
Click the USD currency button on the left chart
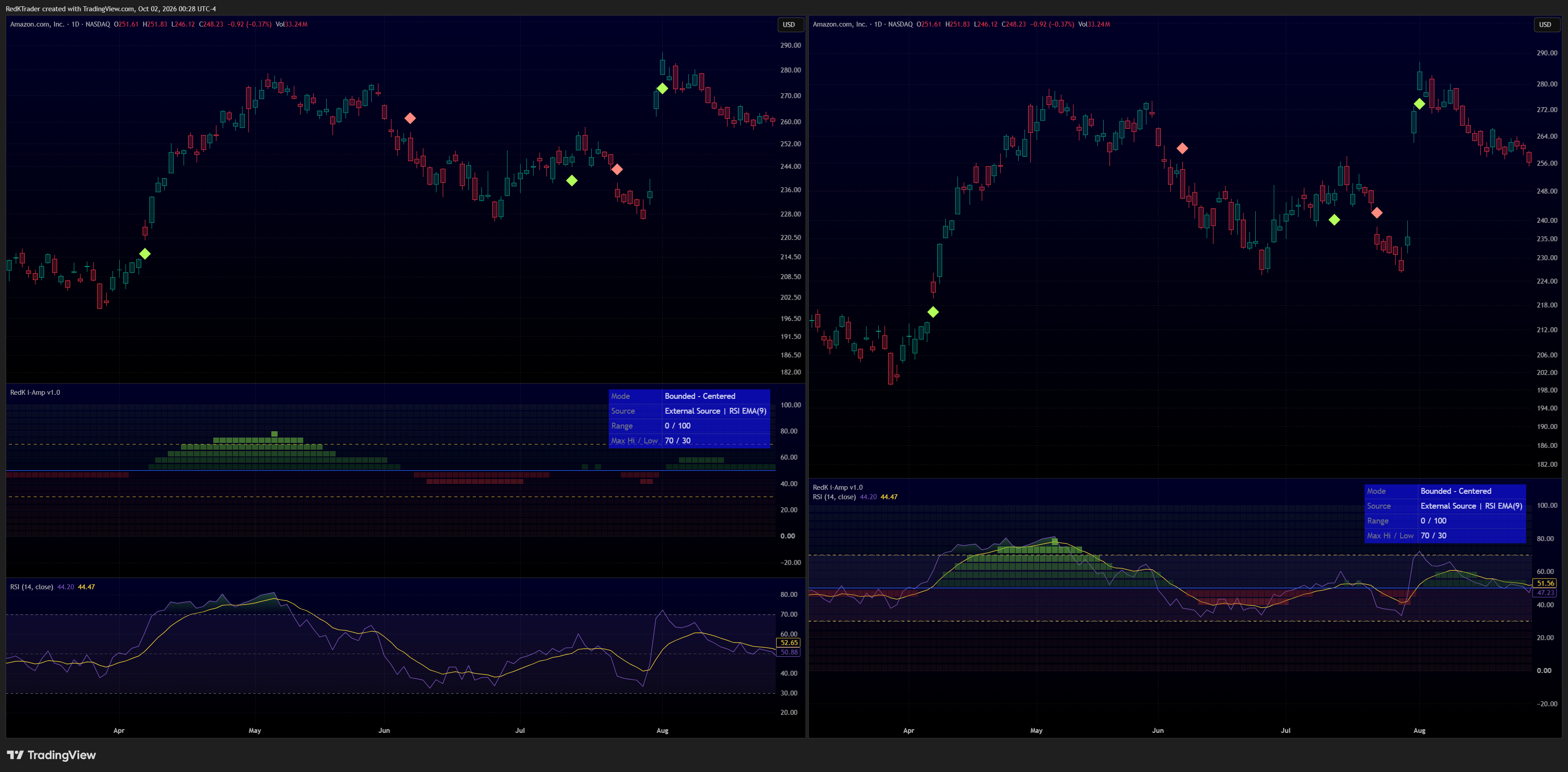[788, 24]
